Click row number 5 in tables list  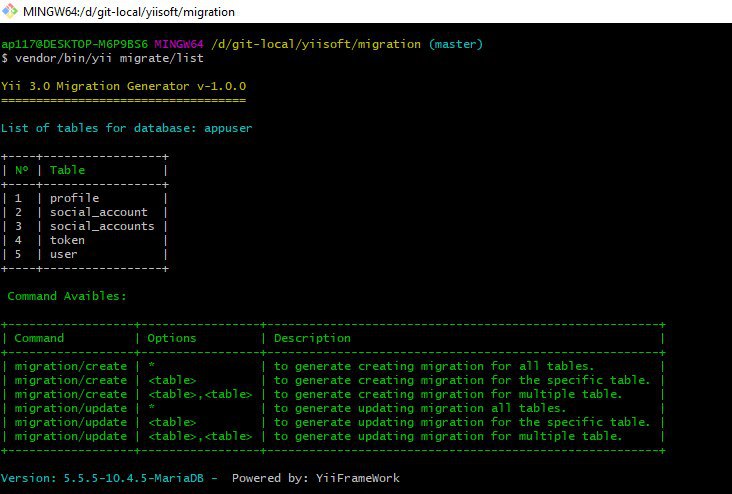18,254
